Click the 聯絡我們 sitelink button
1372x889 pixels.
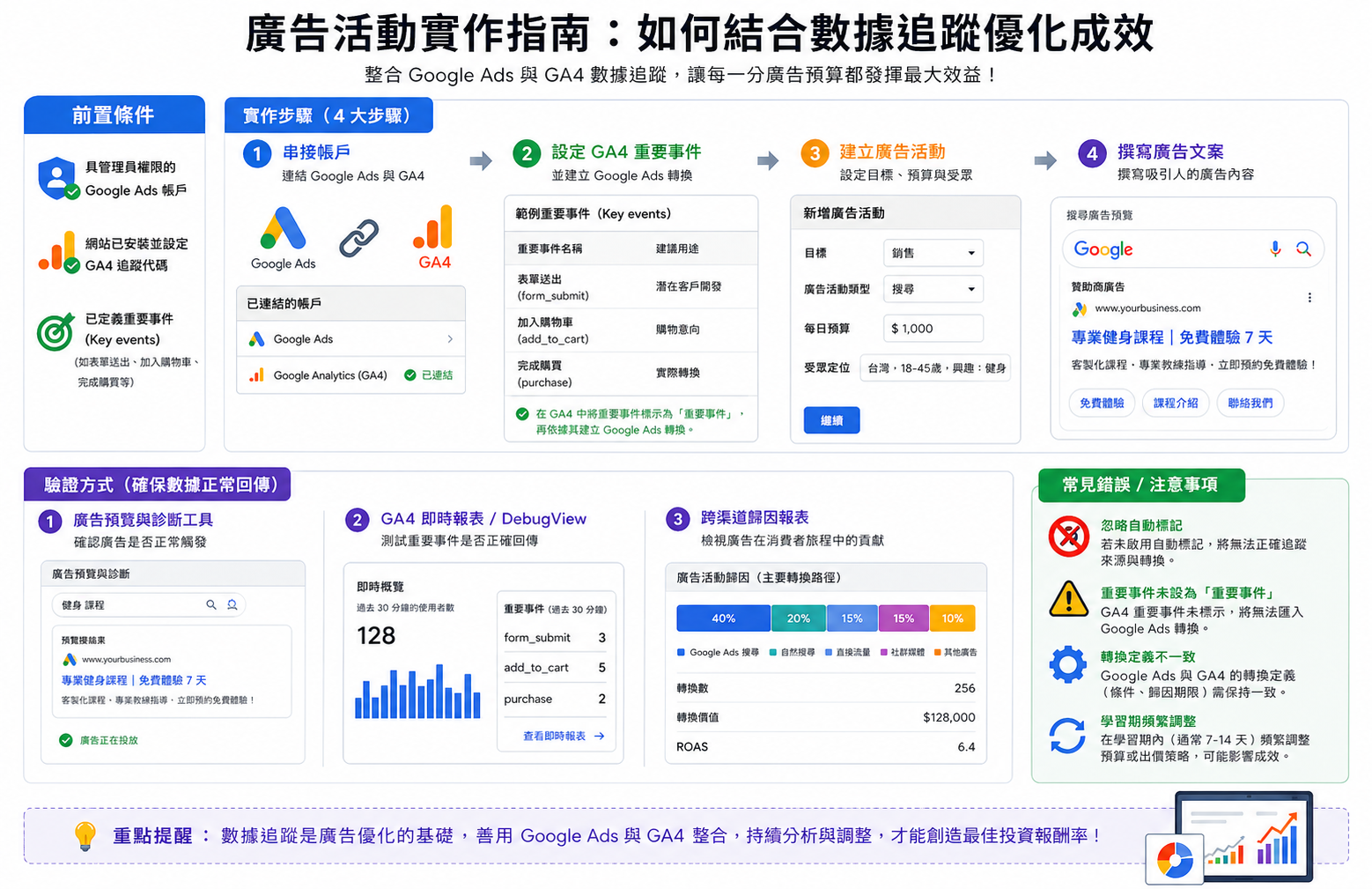point(1250,403)
